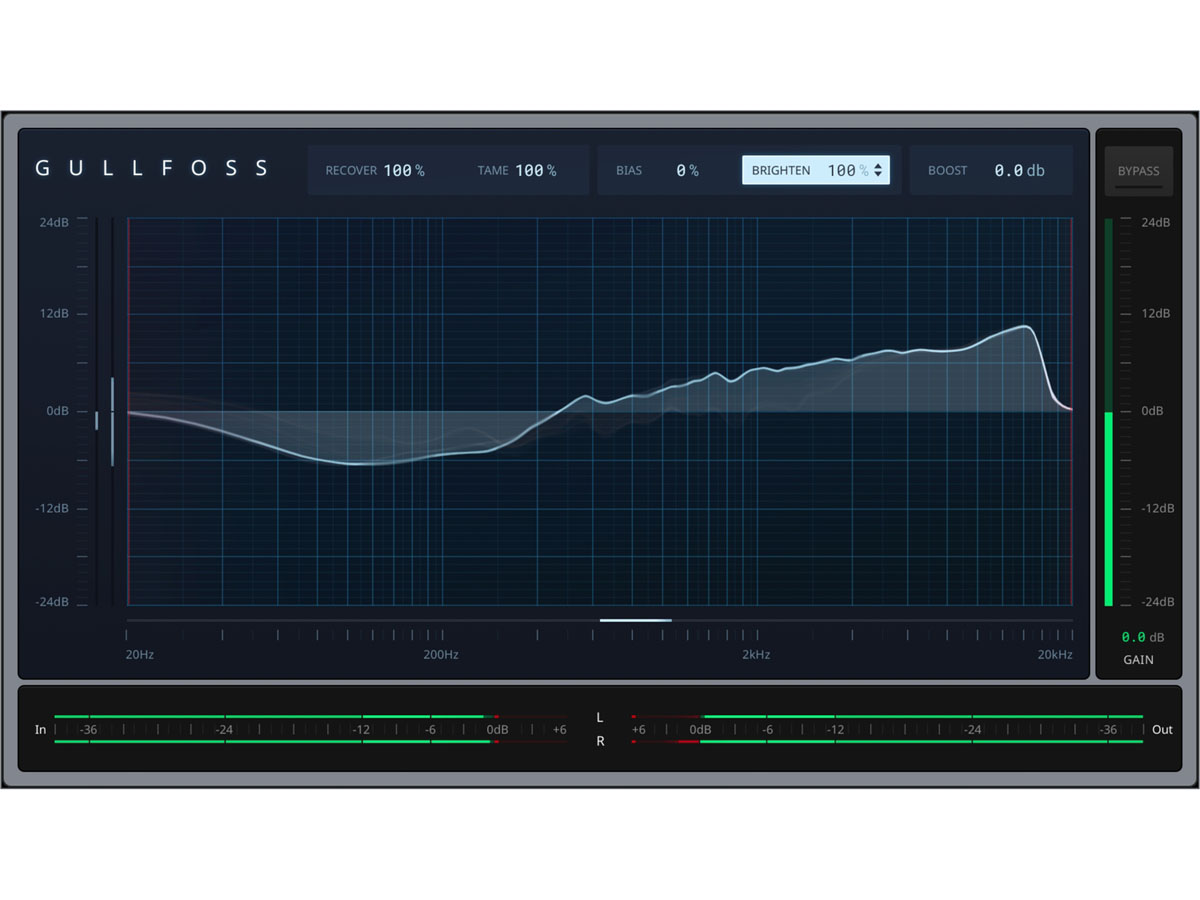Screen dimensions: 1200x900
Task: Click the 2kHz frequency label
Action: 756,655
